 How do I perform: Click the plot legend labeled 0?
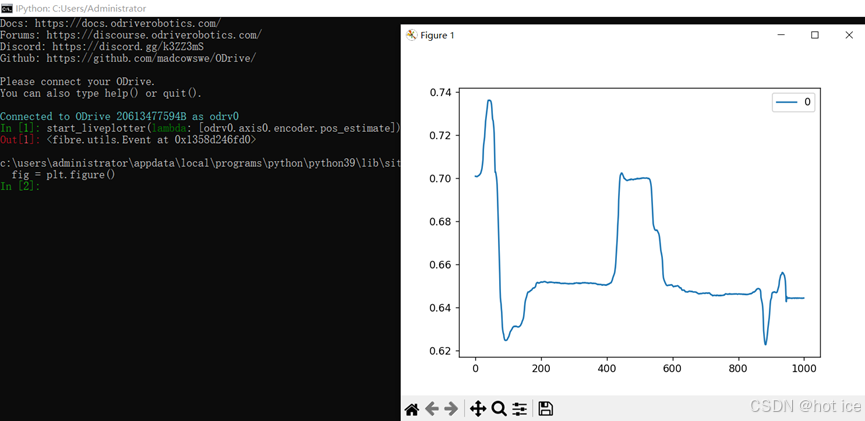click(x=794, y=103)
